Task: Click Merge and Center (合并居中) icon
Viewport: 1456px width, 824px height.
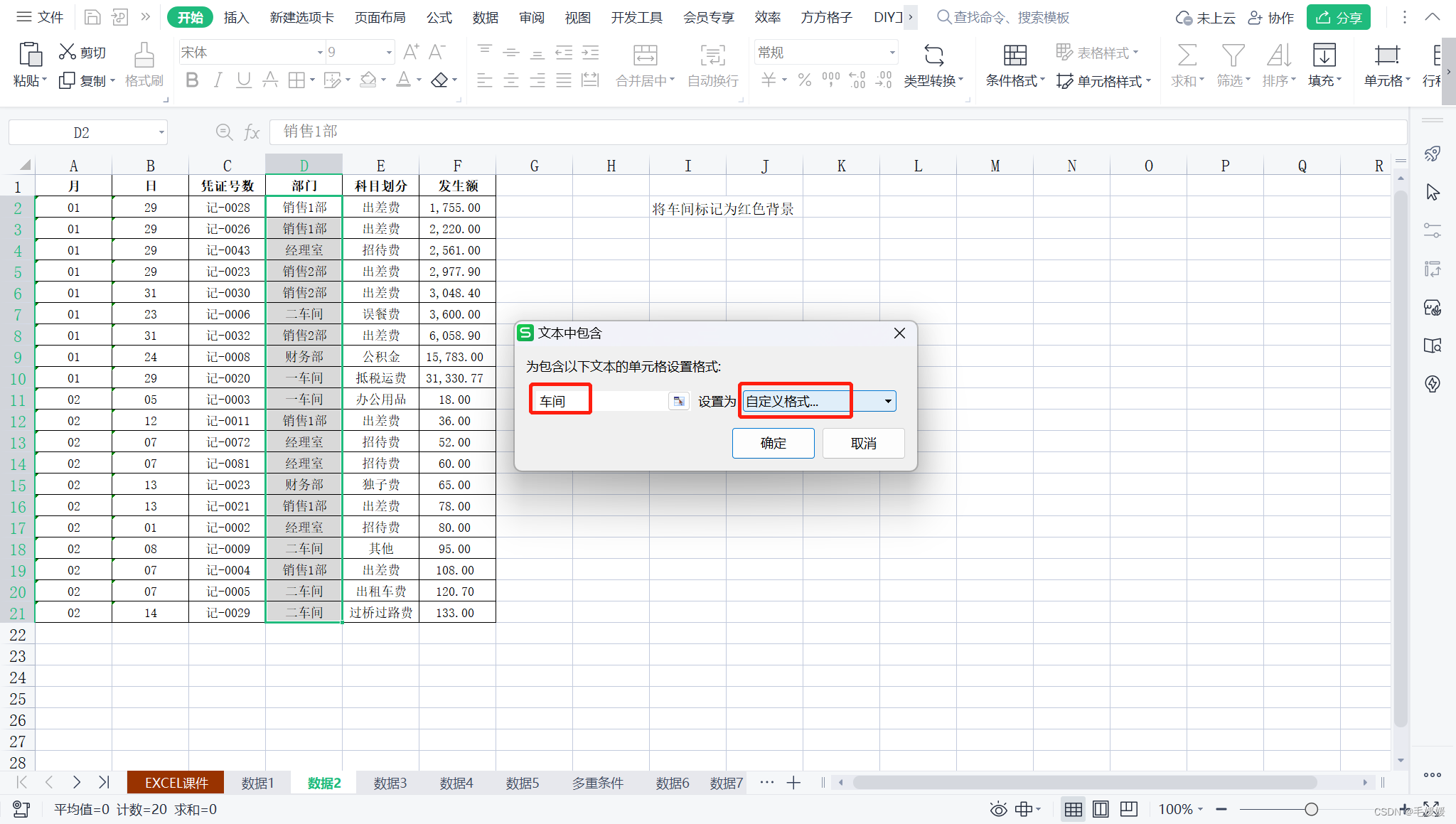Action: tap(645, 55)
